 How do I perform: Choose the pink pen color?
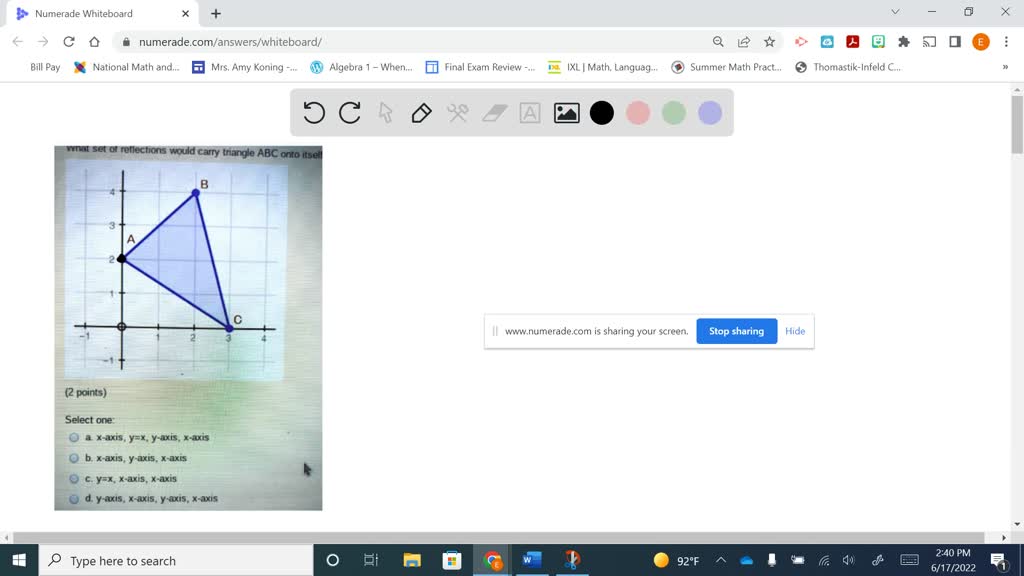point(638,113)
